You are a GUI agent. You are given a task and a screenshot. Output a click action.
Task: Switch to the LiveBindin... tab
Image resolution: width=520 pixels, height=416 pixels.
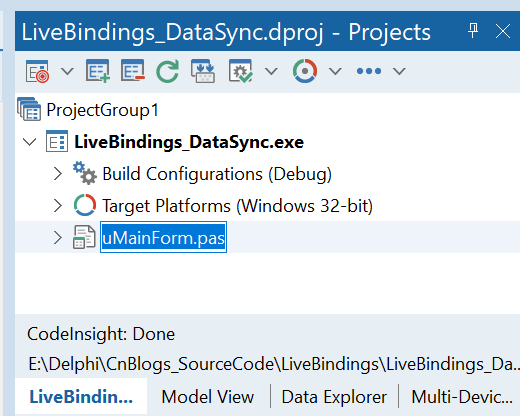point(81,397)
